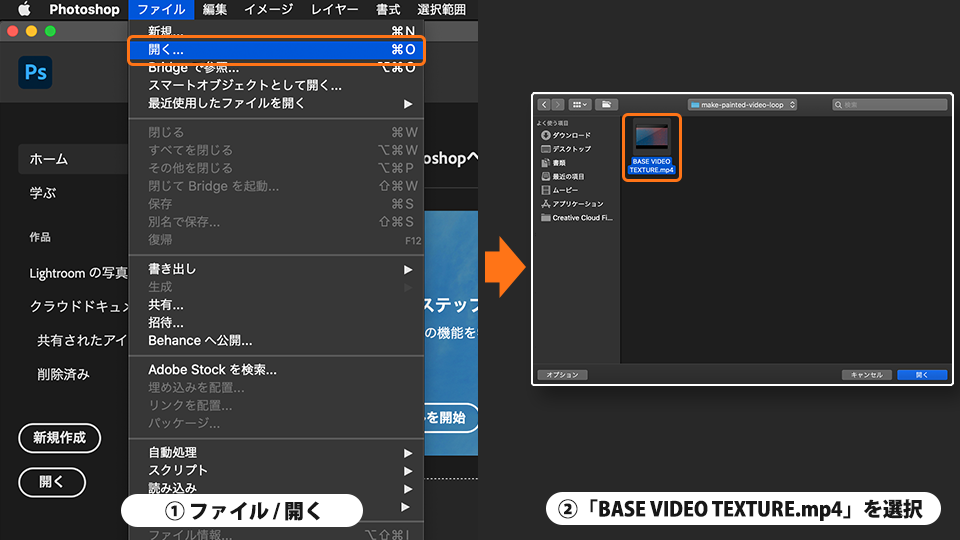The height and width of the screenshot is (540, 960).
Task: Expand 最近使用したファイルを開く submenu
Action: [x=276, y=103]
